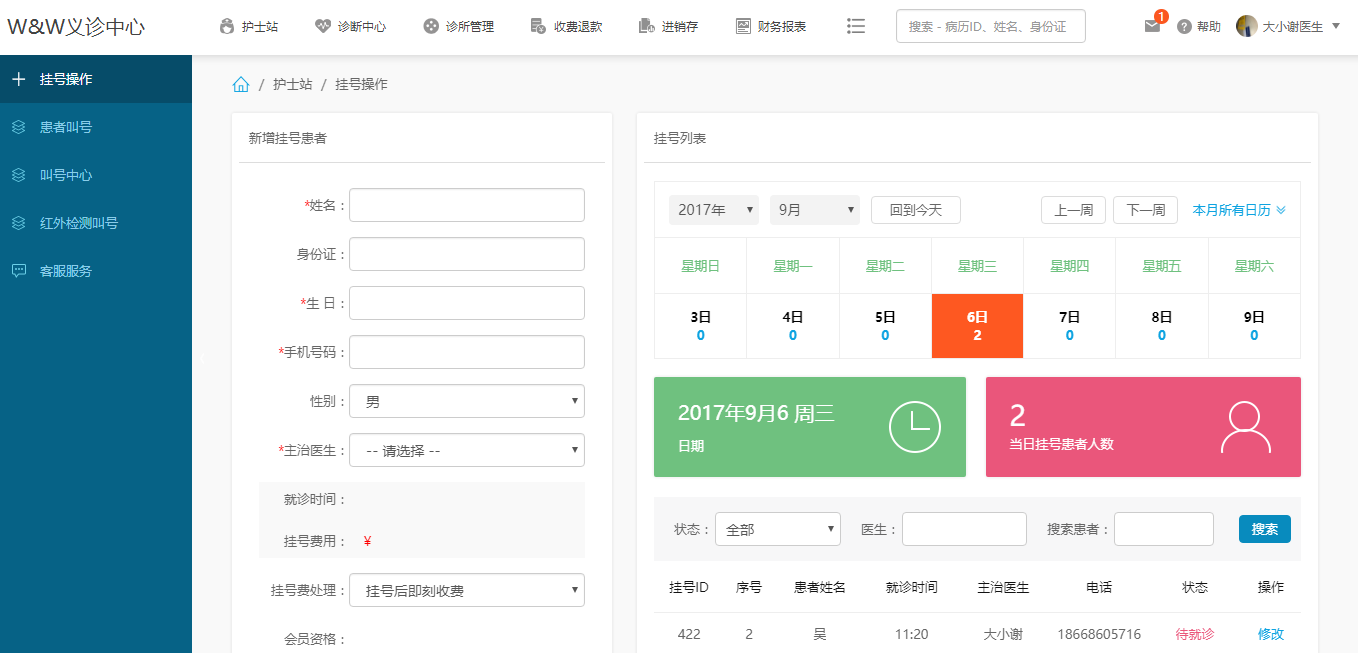This screenshot has height=653, width=1358.
Task: Click the 进销存 inventory icon
Action: 646,26
